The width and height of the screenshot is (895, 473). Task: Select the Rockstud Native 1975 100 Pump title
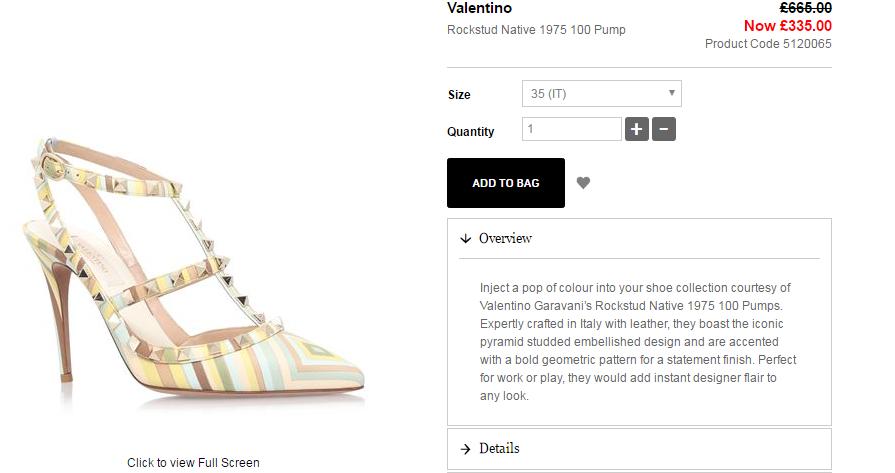[536, 30]
